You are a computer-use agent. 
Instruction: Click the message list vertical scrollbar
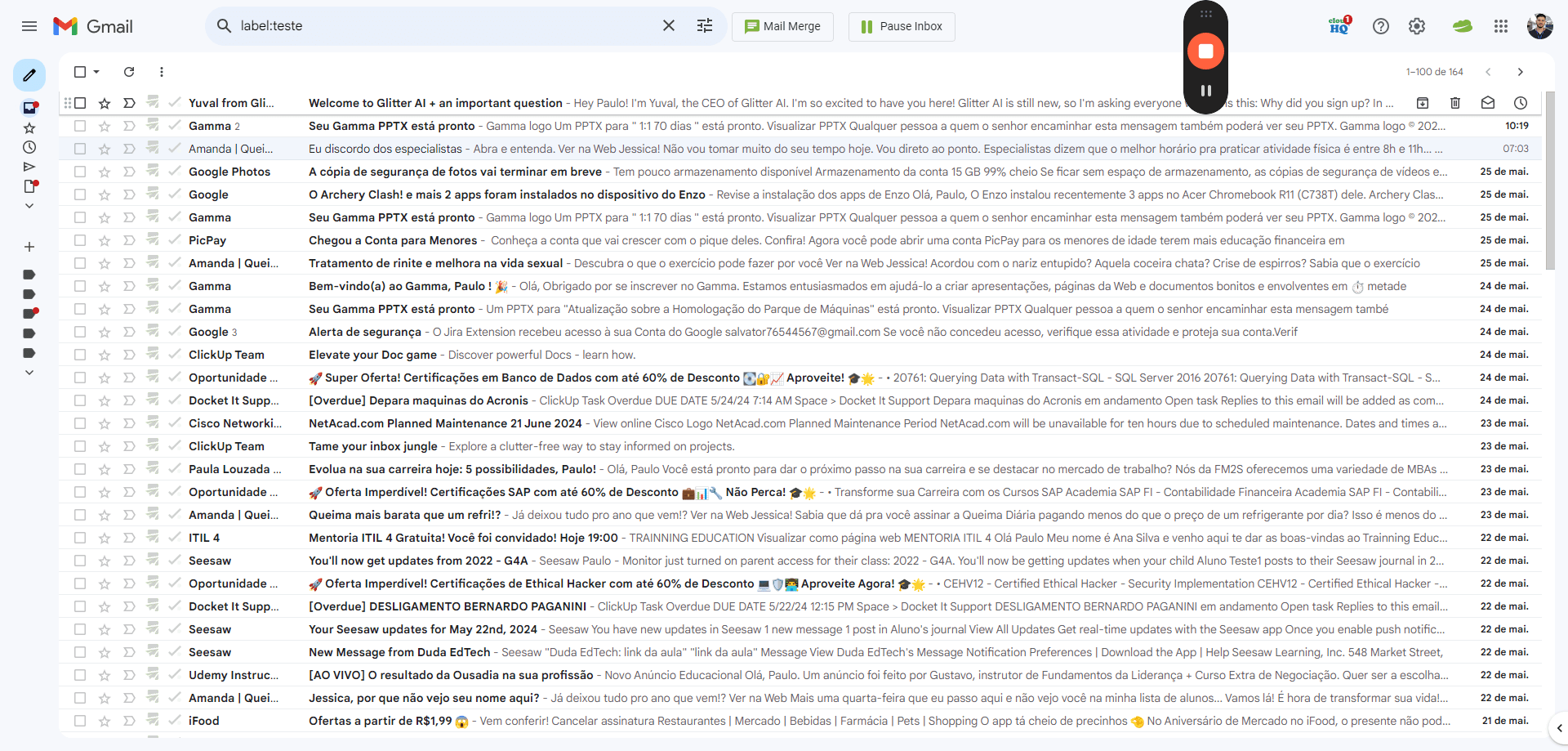click(1550, 180)
